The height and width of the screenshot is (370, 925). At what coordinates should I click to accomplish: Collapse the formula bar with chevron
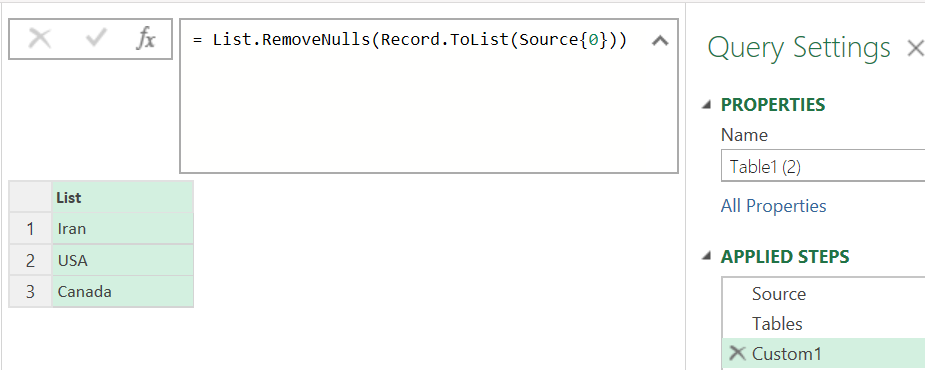pos(660,41)
